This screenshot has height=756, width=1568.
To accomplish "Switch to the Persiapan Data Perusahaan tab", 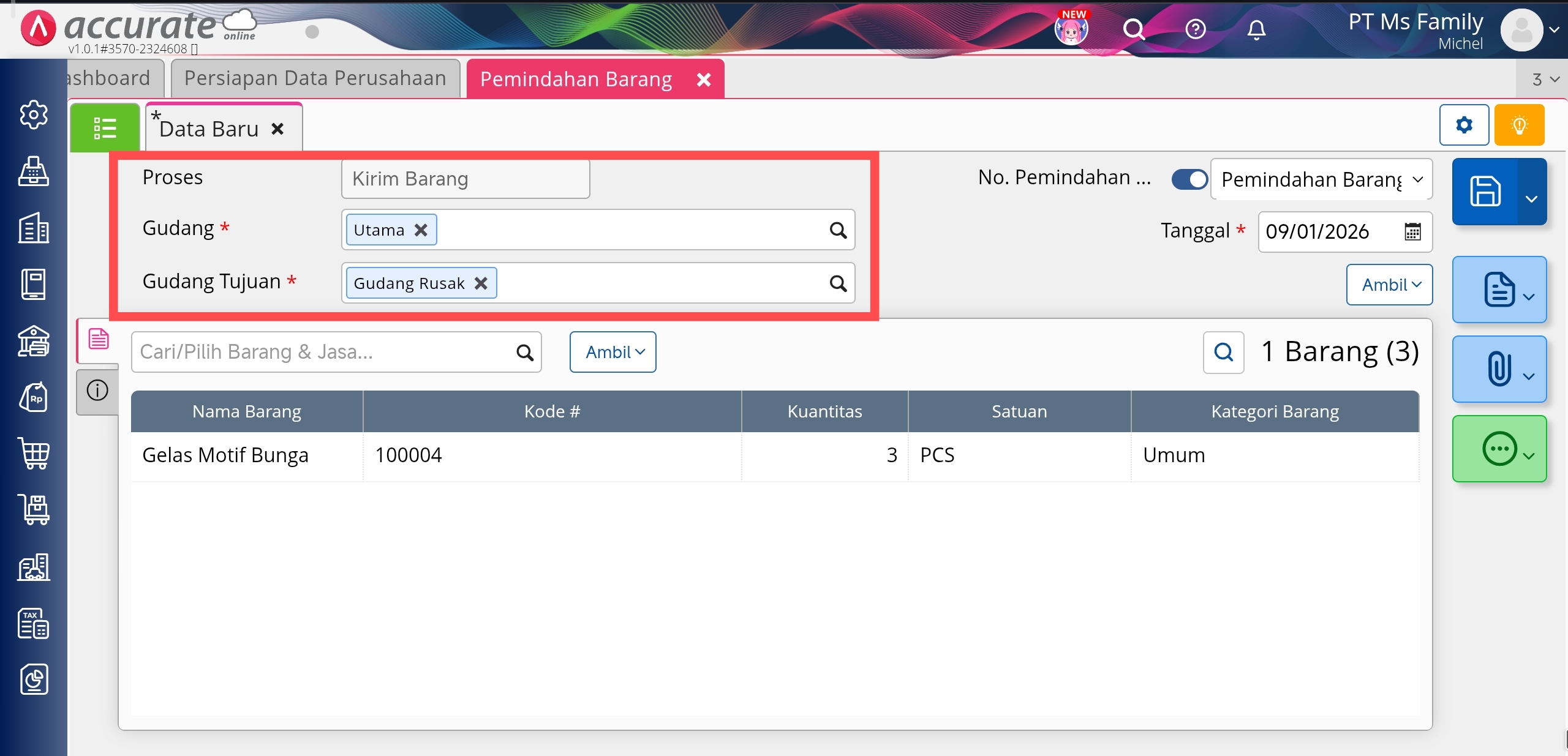I will [x=315, y=78].
